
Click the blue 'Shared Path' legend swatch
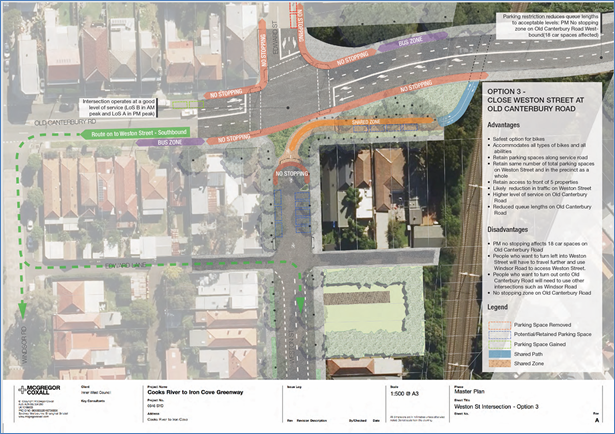pyautogui.click(x=499, y=354)
